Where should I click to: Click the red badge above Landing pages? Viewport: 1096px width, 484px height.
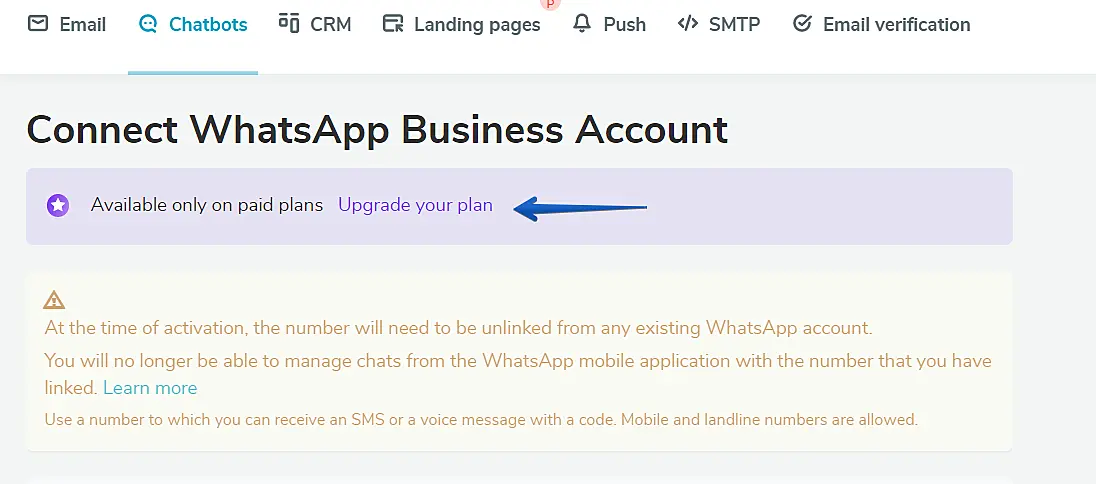coord(548,4)
